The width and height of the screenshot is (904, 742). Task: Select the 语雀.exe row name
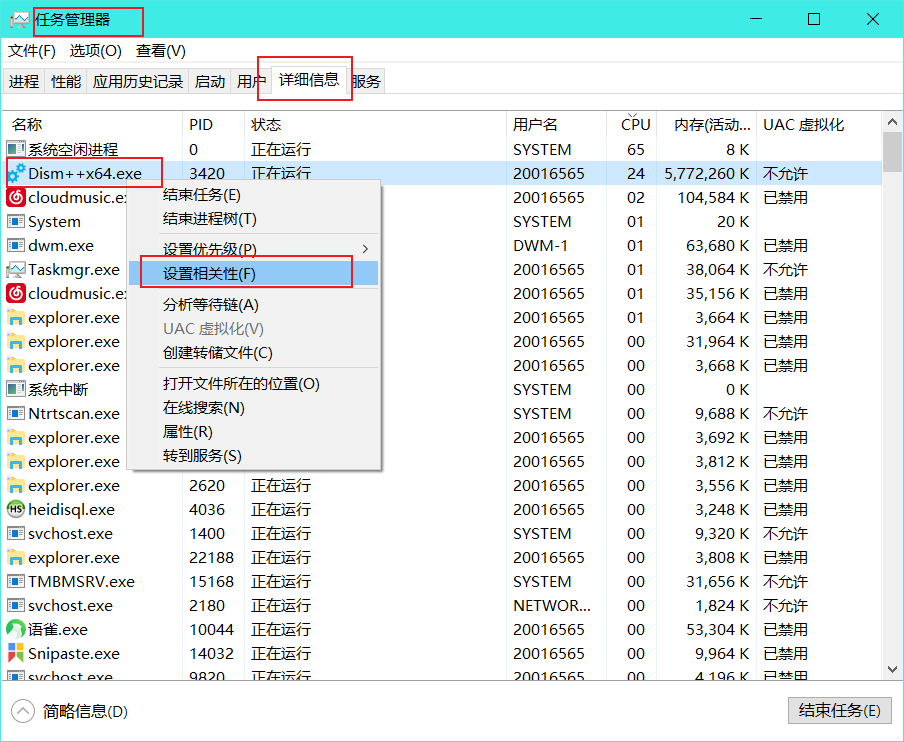click(x=58, y=630)
